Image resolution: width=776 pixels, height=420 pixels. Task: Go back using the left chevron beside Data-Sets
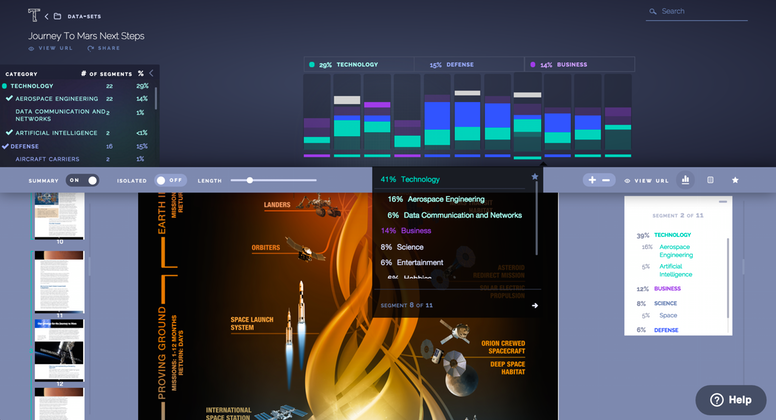pyautogui.click(x=47, y=16)
